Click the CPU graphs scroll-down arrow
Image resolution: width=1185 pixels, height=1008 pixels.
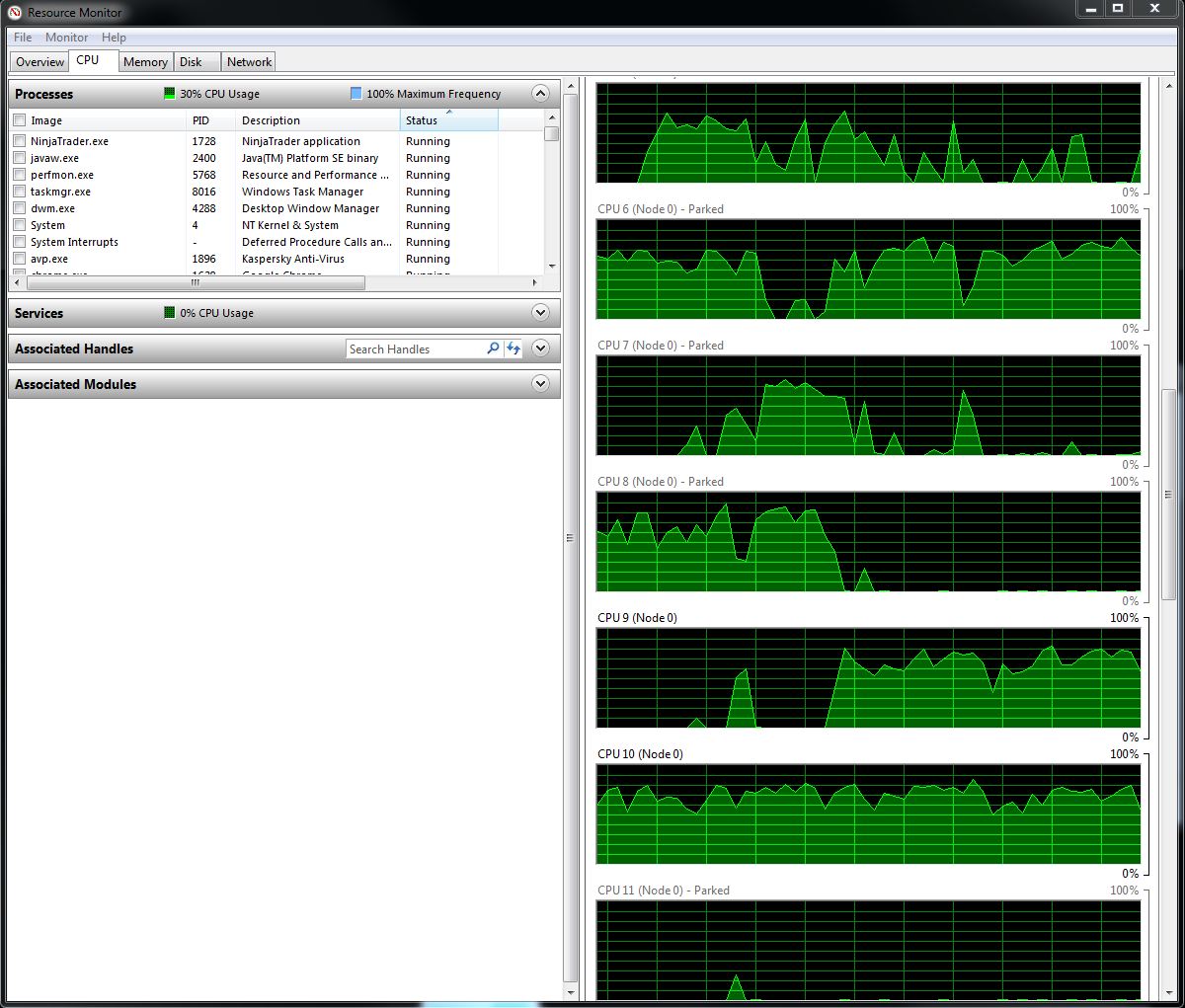[1168, 992]
